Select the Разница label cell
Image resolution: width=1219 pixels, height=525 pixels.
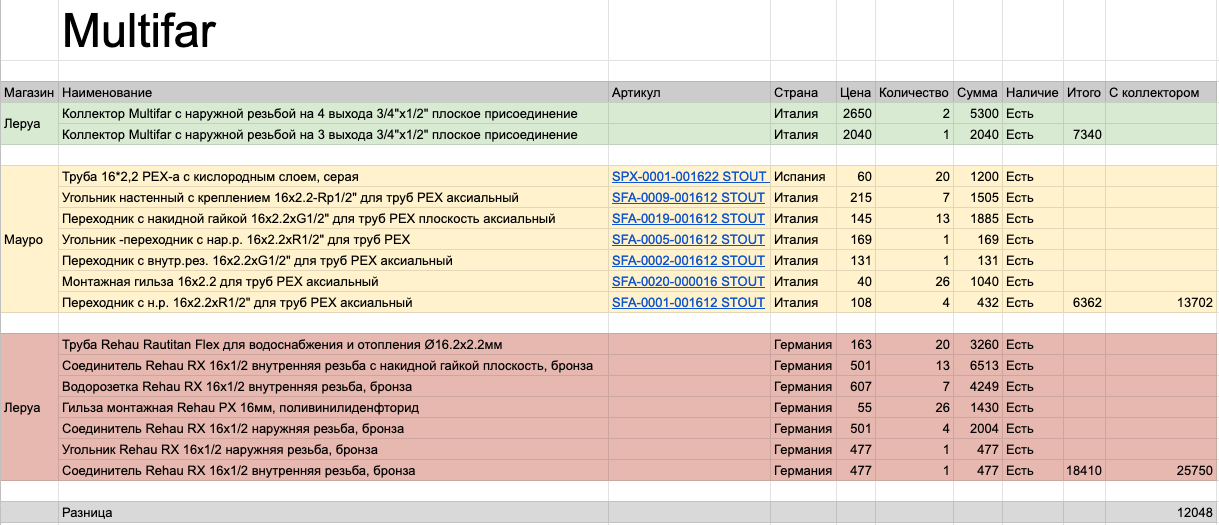coord(334,513)
